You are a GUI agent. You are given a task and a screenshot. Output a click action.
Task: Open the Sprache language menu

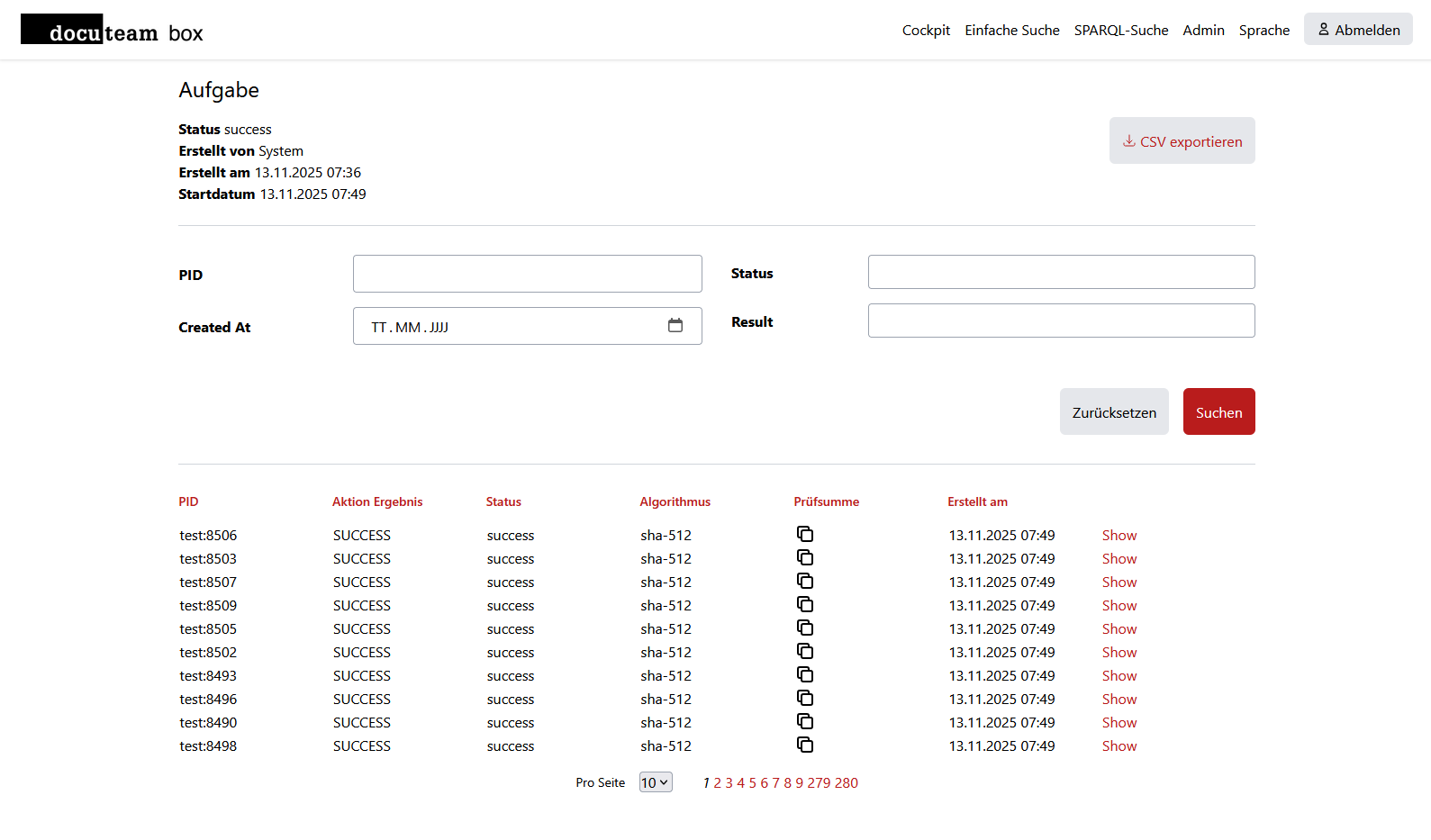tap(1263, 31)
